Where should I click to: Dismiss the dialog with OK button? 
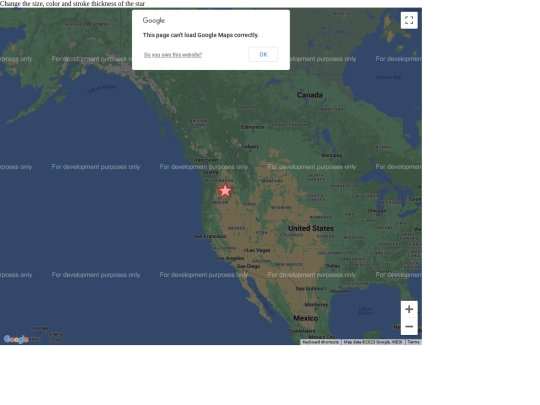pyautogui.click(x=263, y=54)
